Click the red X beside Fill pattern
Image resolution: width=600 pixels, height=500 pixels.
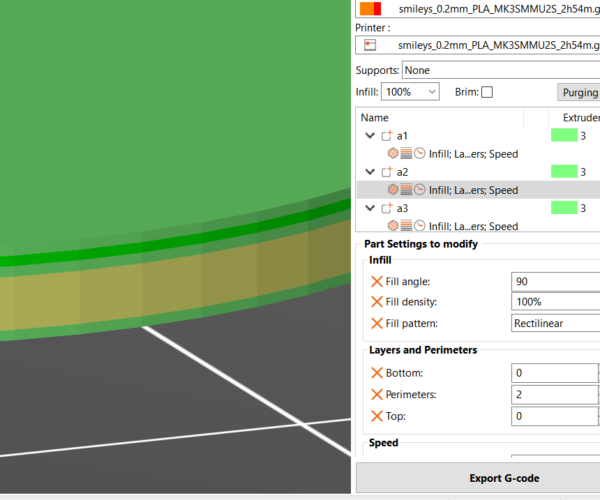pos(376,324)
